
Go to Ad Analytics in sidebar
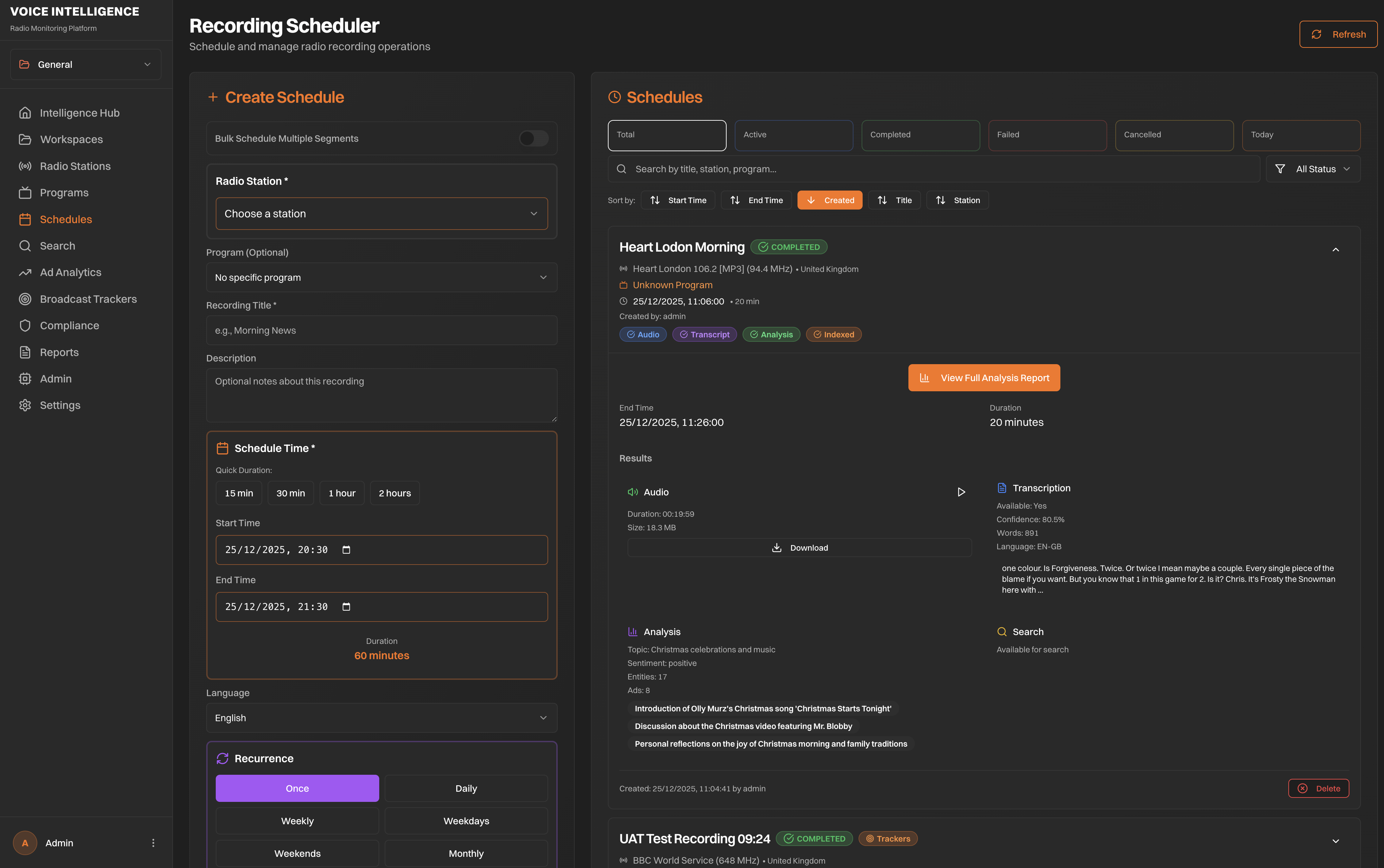[x=70, y=273]
